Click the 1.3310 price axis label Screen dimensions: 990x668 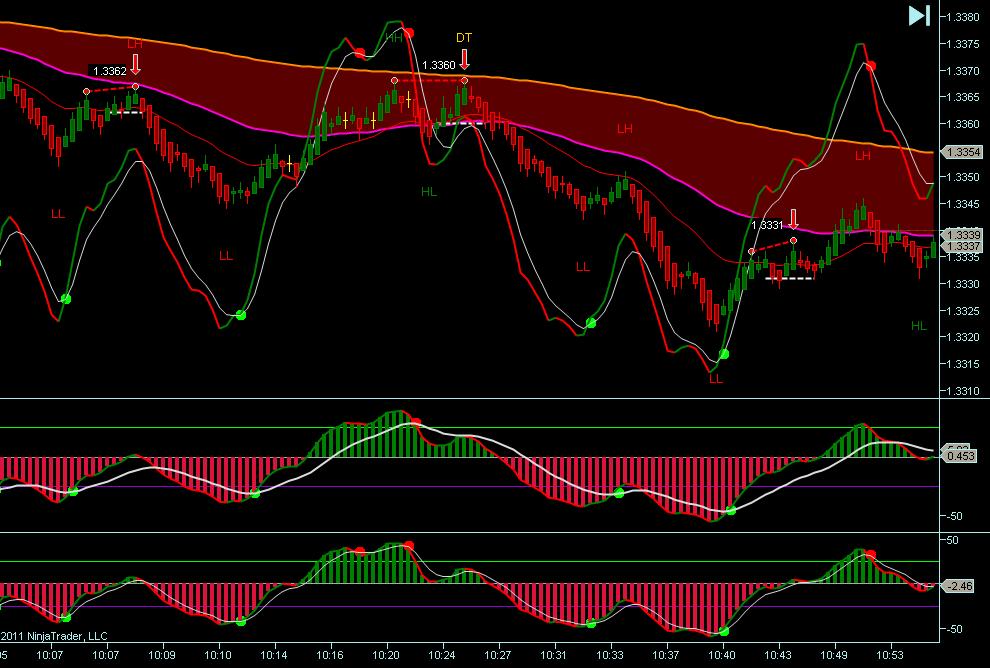click(x=963, y=391)
